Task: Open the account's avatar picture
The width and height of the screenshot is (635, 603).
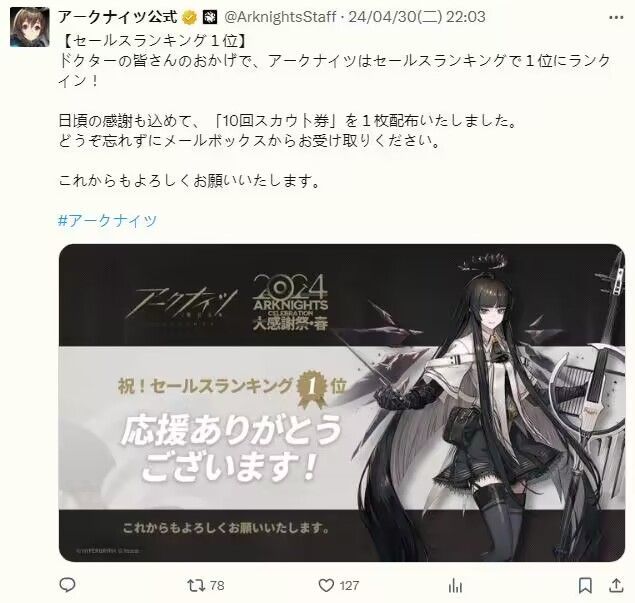Action: point(30,26)
